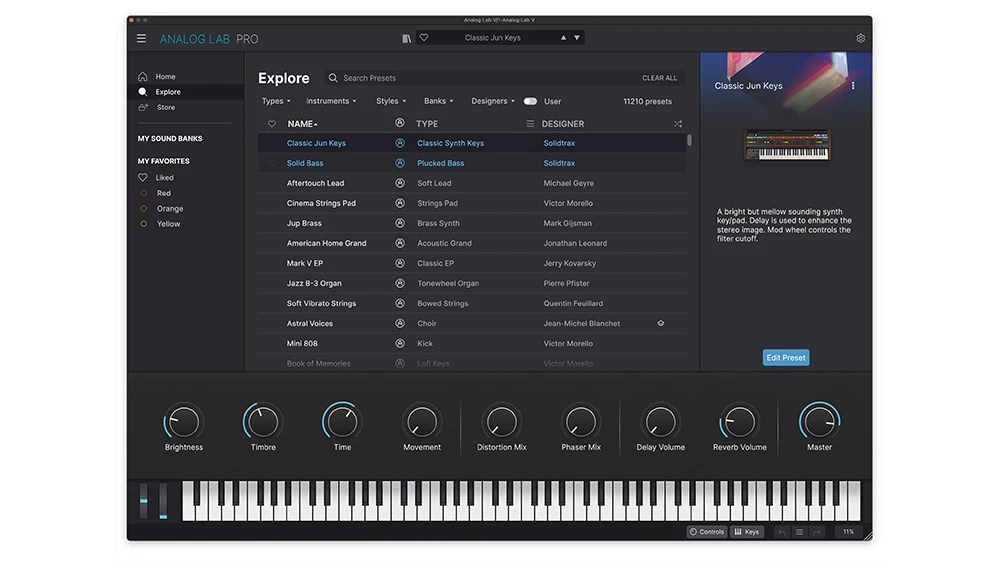Click the Edit Preset button
The image size is (1000, 562).
coord(786,358)
